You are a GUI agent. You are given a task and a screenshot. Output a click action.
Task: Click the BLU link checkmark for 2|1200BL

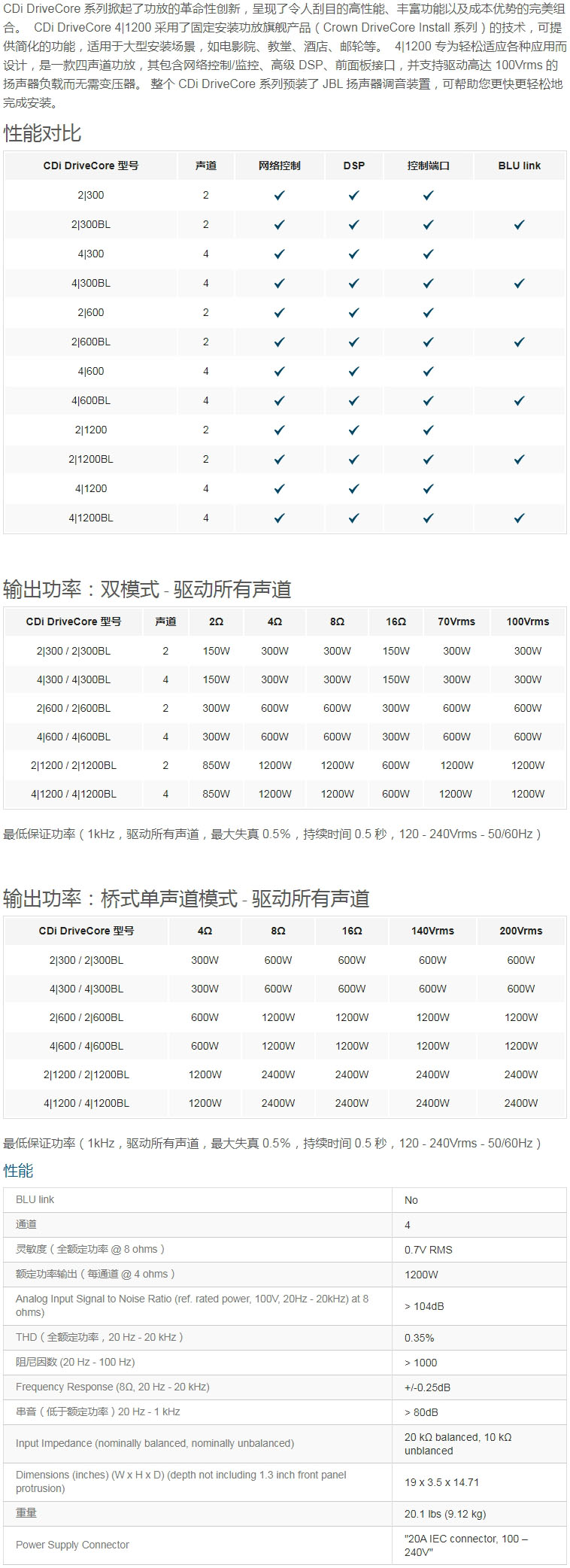pyautogui.click(x=519, y=459)
